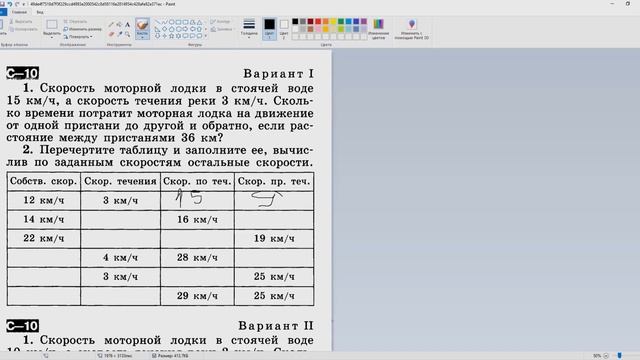Click the Undo arrow in title bar
Image resolution: width=640 pixels, height=360 pixels.
pos(9,4)
